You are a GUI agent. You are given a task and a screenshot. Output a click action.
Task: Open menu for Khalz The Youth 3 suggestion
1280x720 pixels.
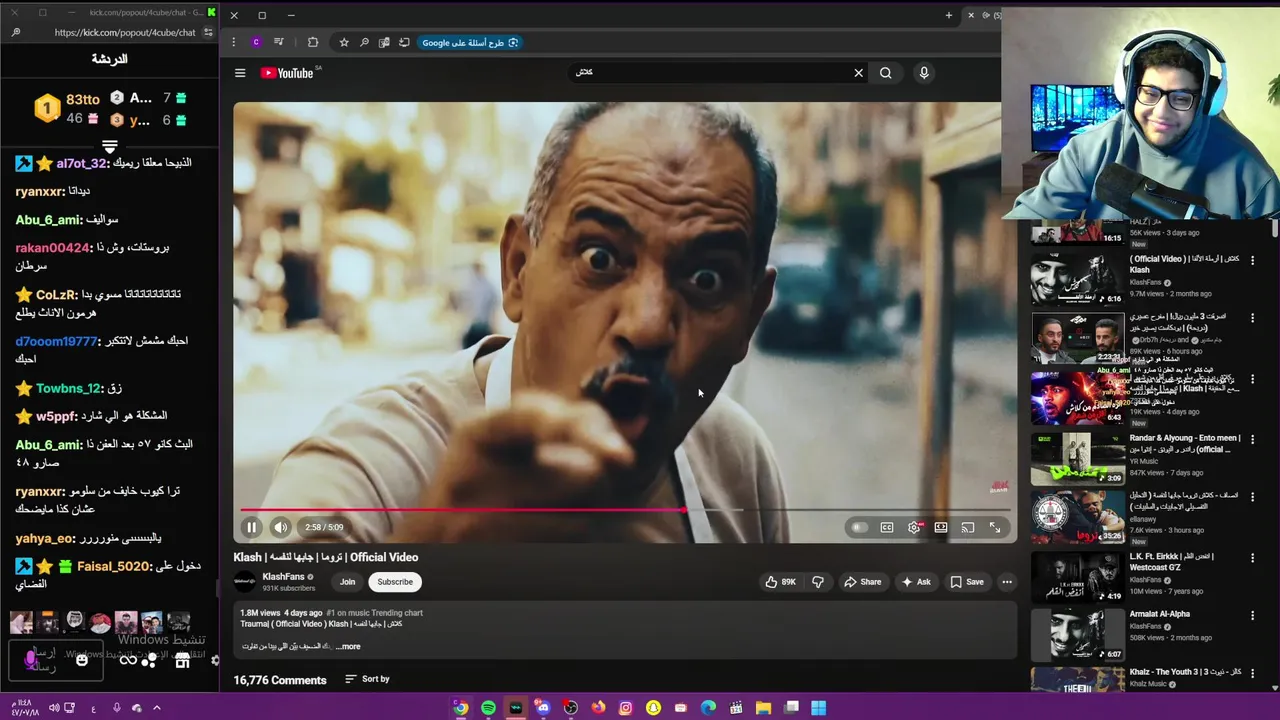[1252, 673]
